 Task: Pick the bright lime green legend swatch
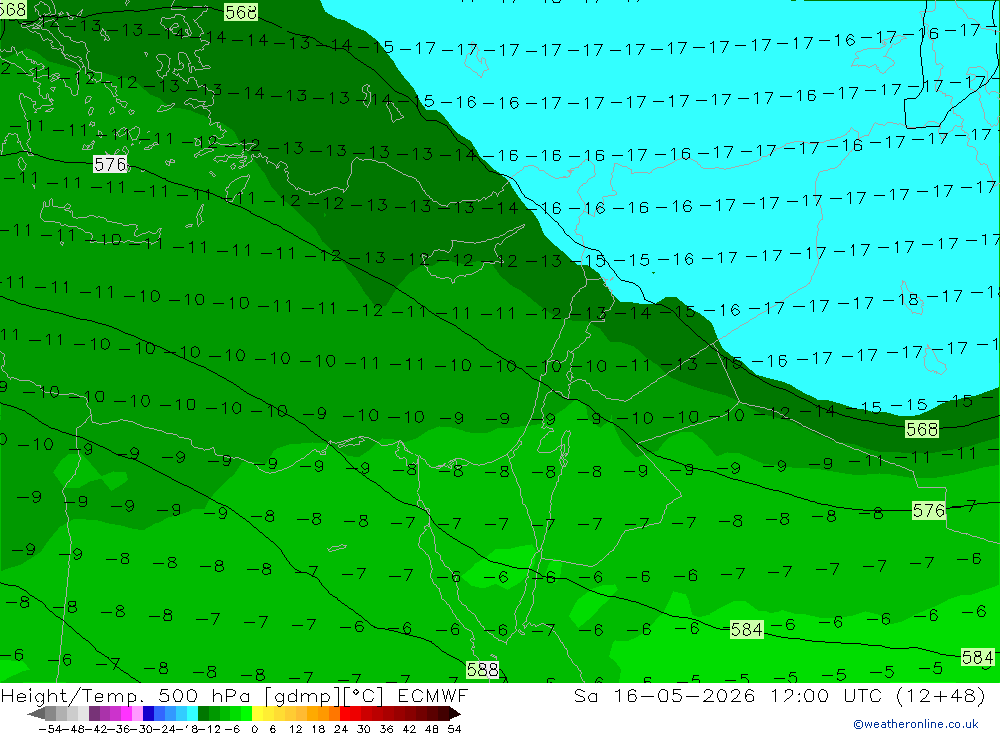(247, 713)
